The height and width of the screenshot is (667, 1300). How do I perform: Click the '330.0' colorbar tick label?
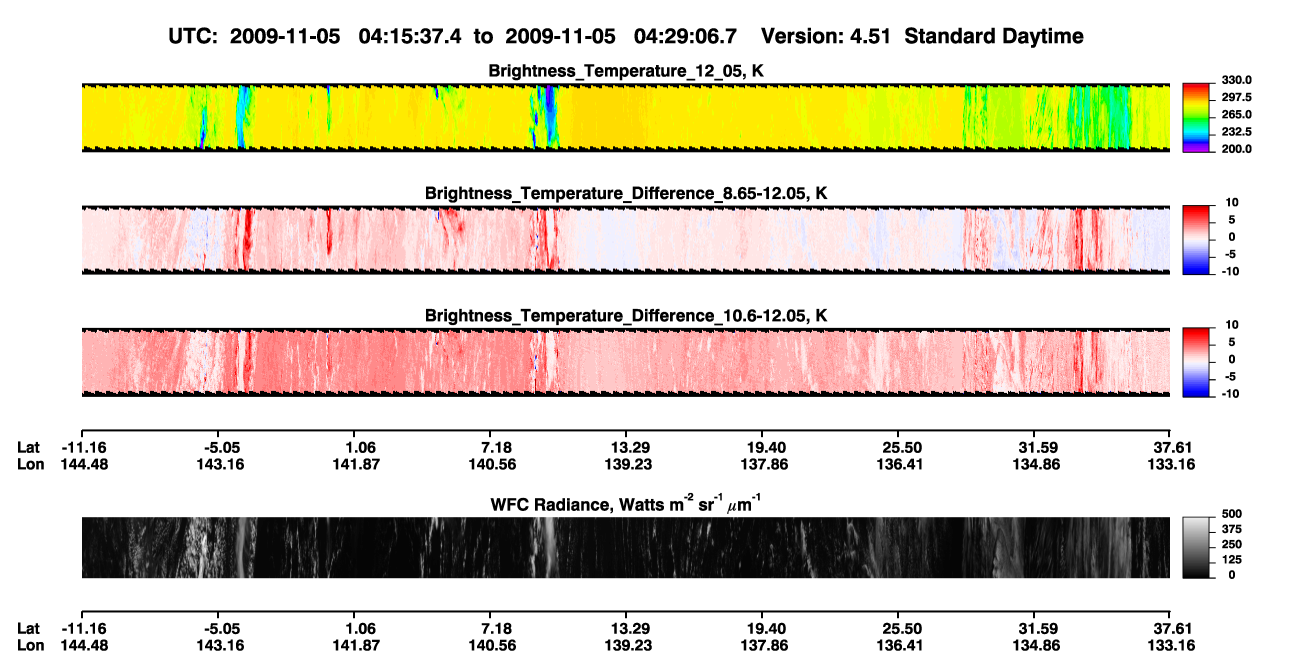(x=1236, y=80)
